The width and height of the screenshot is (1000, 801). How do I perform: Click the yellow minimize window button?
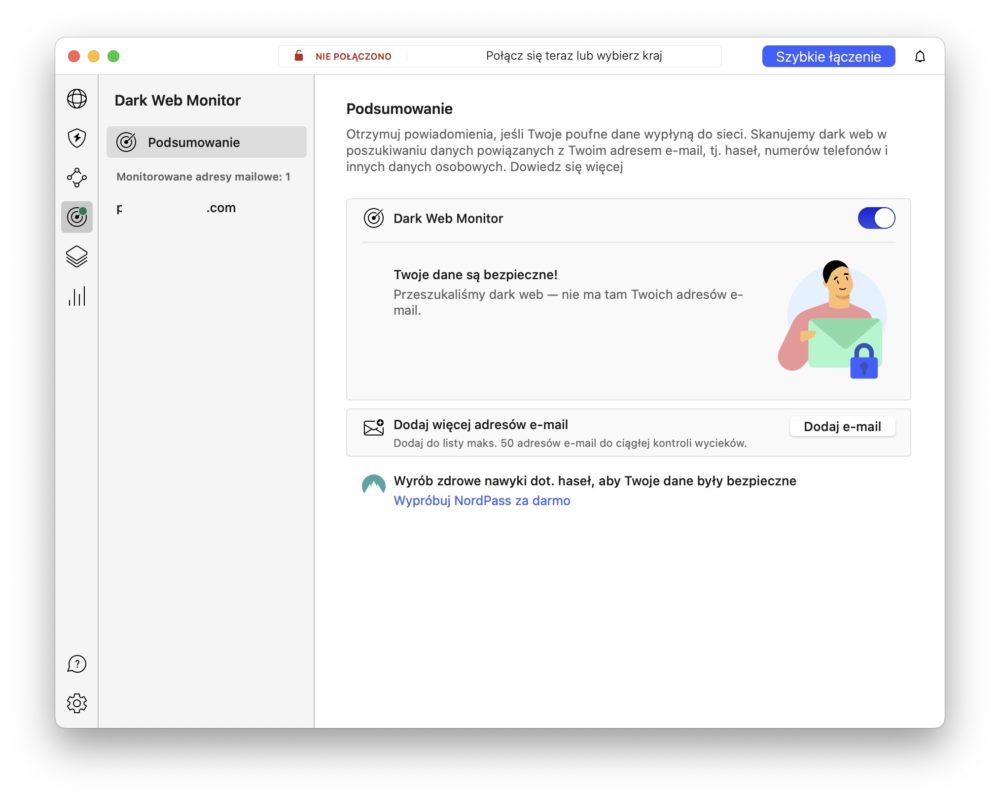(x=94, y=56)
